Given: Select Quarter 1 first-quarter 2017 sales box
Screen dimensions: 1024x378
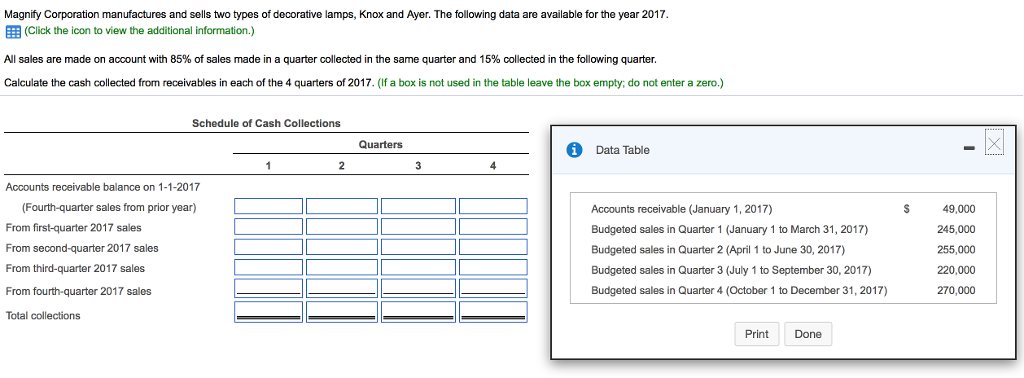Looking at the screenshot, I should pos(268,227).
